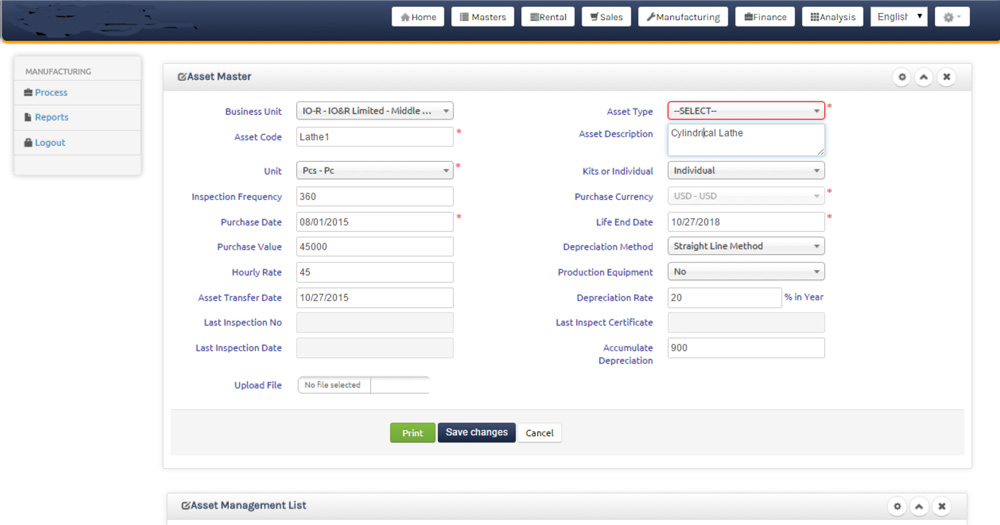Click the Purchase Value input field
Viewport: 1000px width, 525px height.
(x=375, y=247)
